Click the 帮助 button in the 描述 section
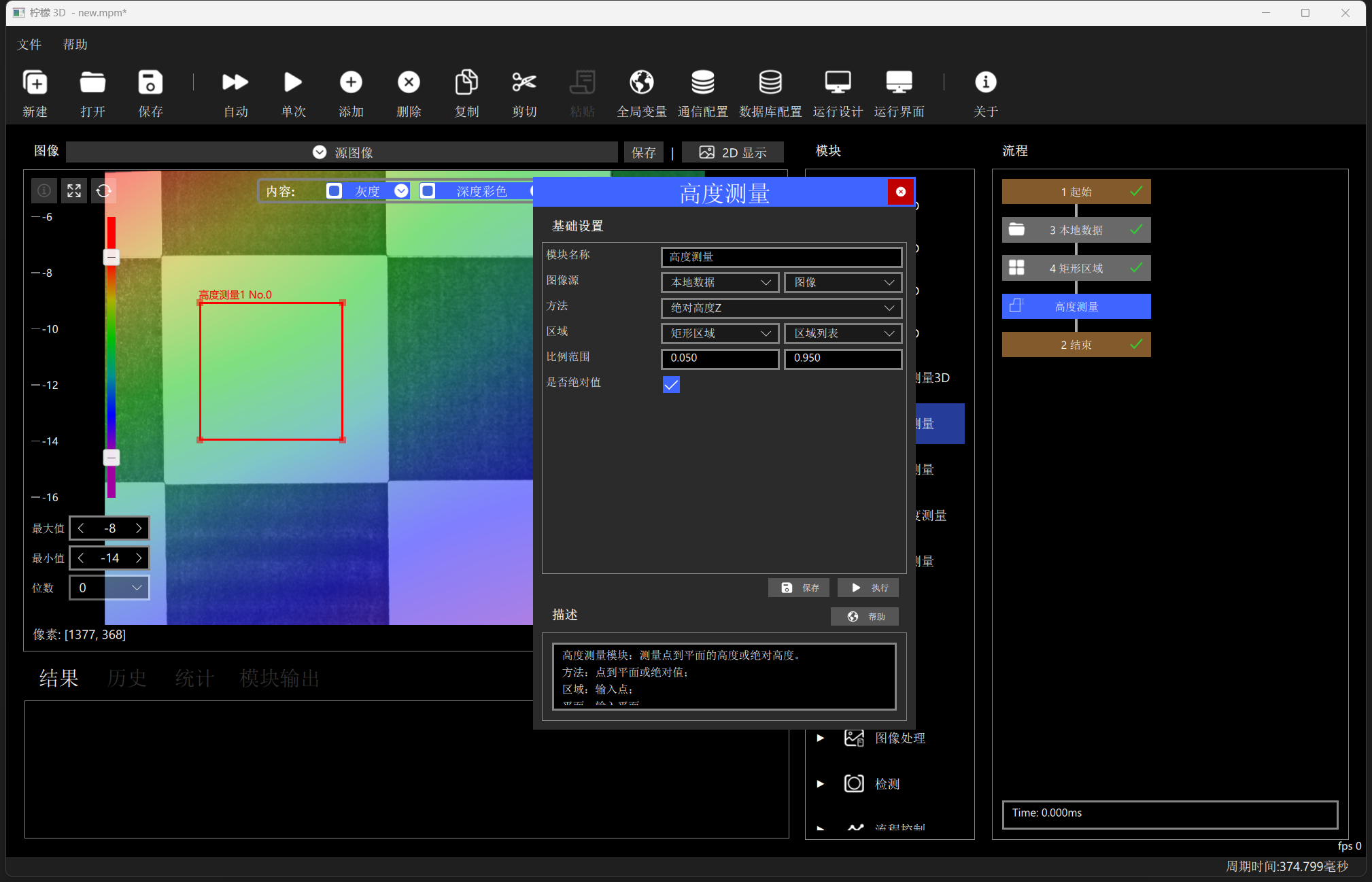Screen dimensions: 1372x882 [x=865, y=616]
